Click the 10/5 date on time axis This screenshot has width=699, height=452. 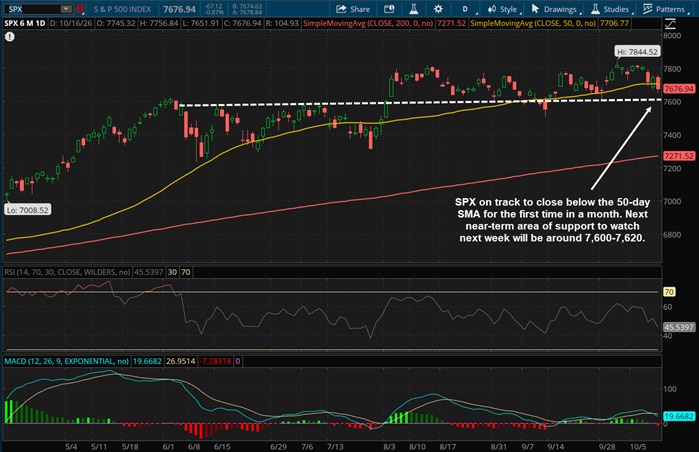638,446
